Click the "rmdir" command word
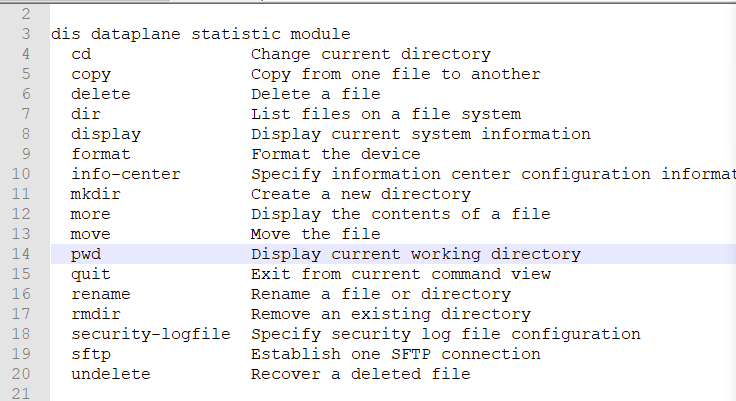736x401 pixels. click(x=95, y=314)
